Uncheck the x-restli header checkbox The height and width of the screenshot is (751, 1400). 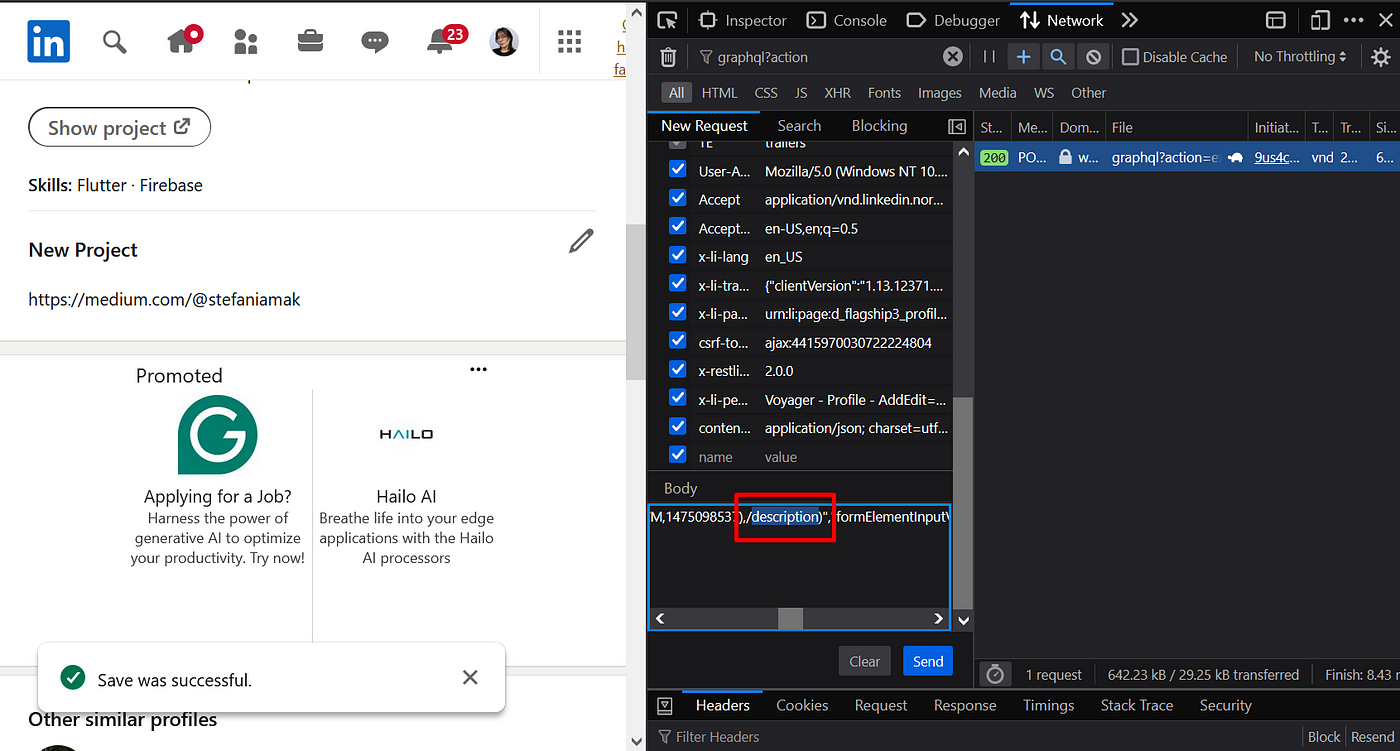[x=677, y=370]
